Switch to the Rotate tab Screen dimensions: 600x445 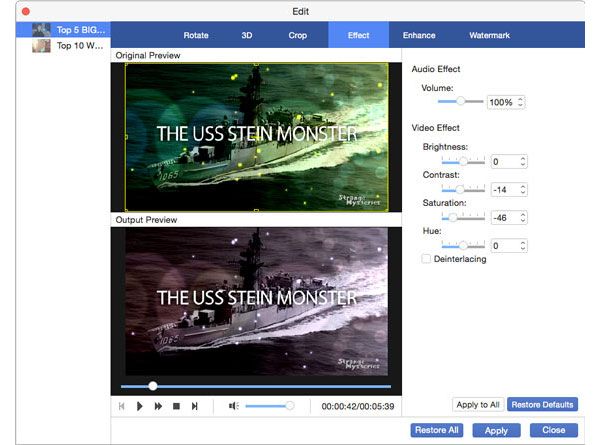pos(196,35)
